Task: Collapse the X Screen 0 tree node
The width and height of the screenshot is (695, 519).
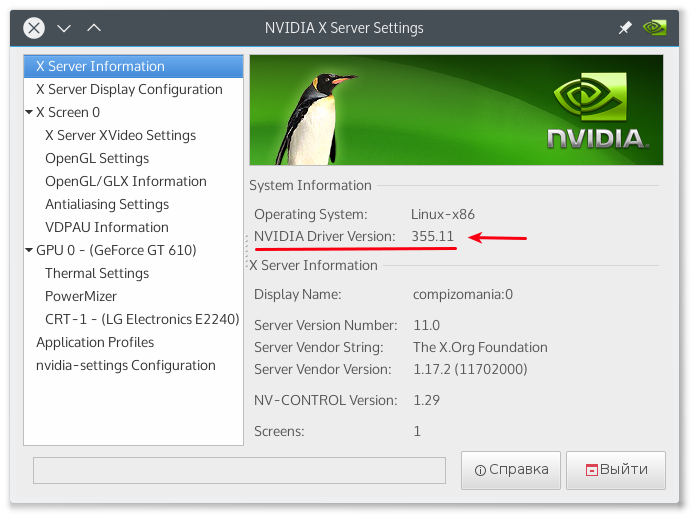Action: [x=29, y=113]
